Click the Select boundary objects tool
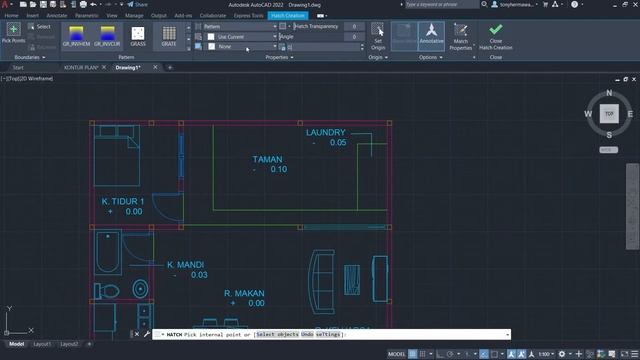 [40, 27]
